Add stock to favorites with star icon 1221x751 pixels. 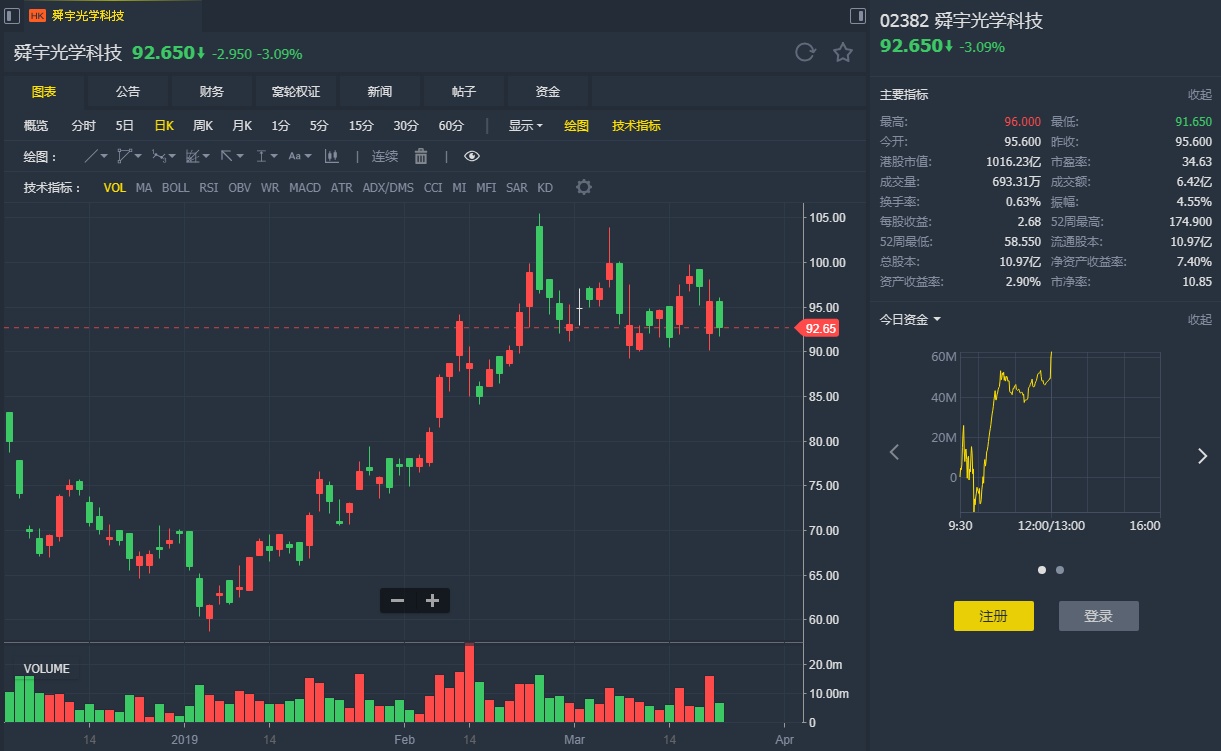click(x=843, y=53)
